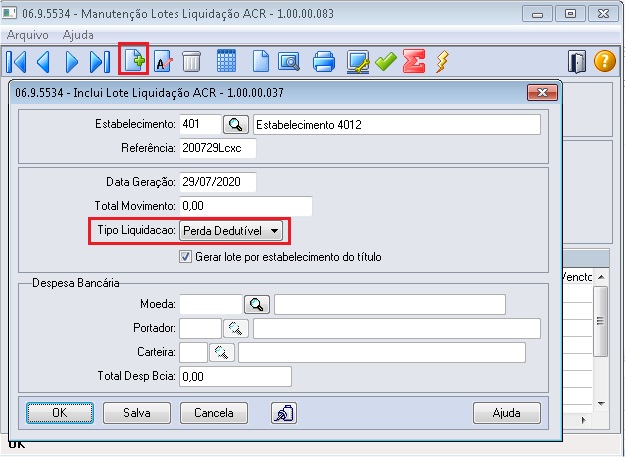Click the Cancela button
Viewport: 625px width, 457px height.
point(214,413)
